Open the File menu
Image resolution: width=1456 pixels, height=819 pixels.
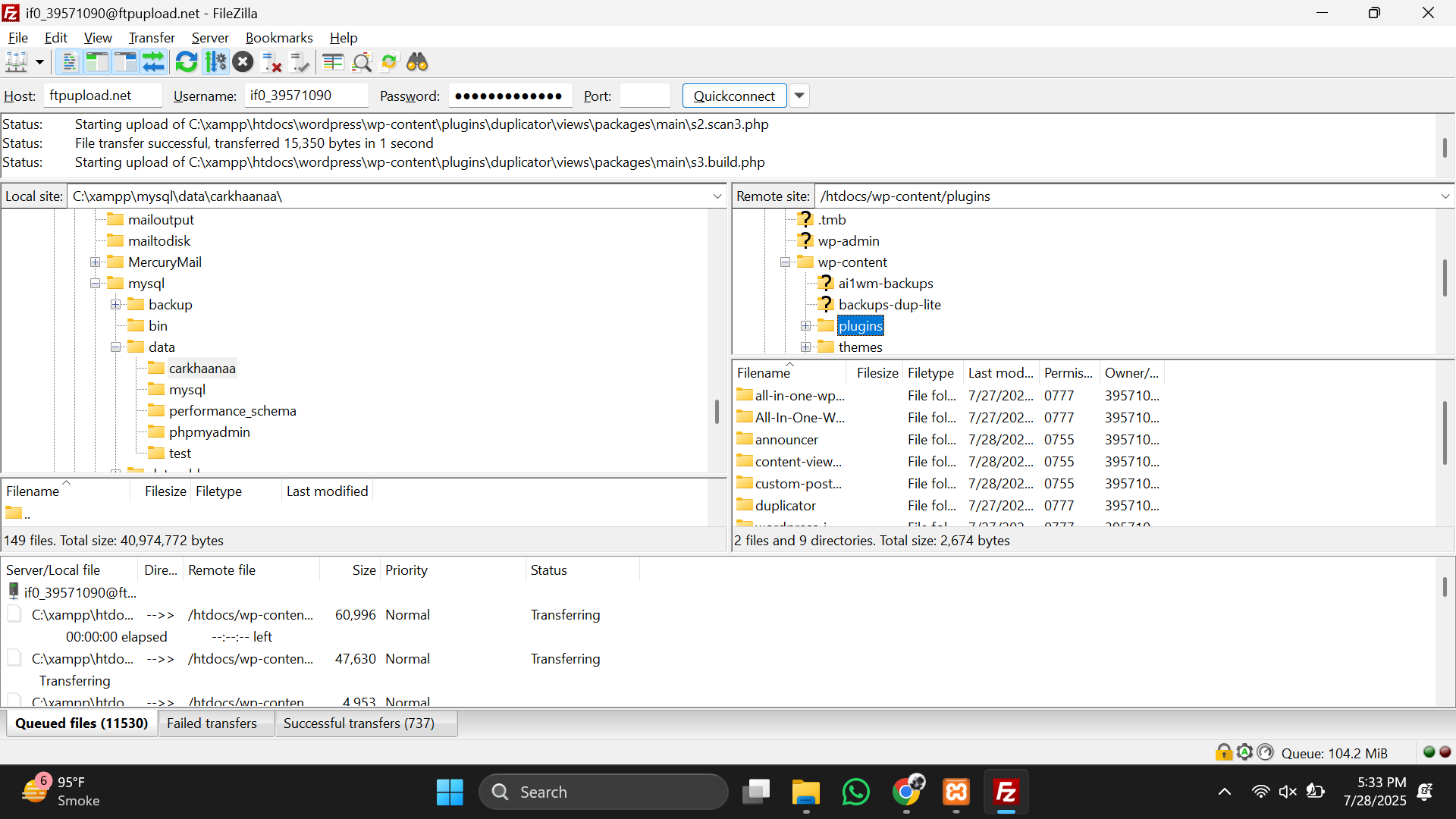coord(18,37)
